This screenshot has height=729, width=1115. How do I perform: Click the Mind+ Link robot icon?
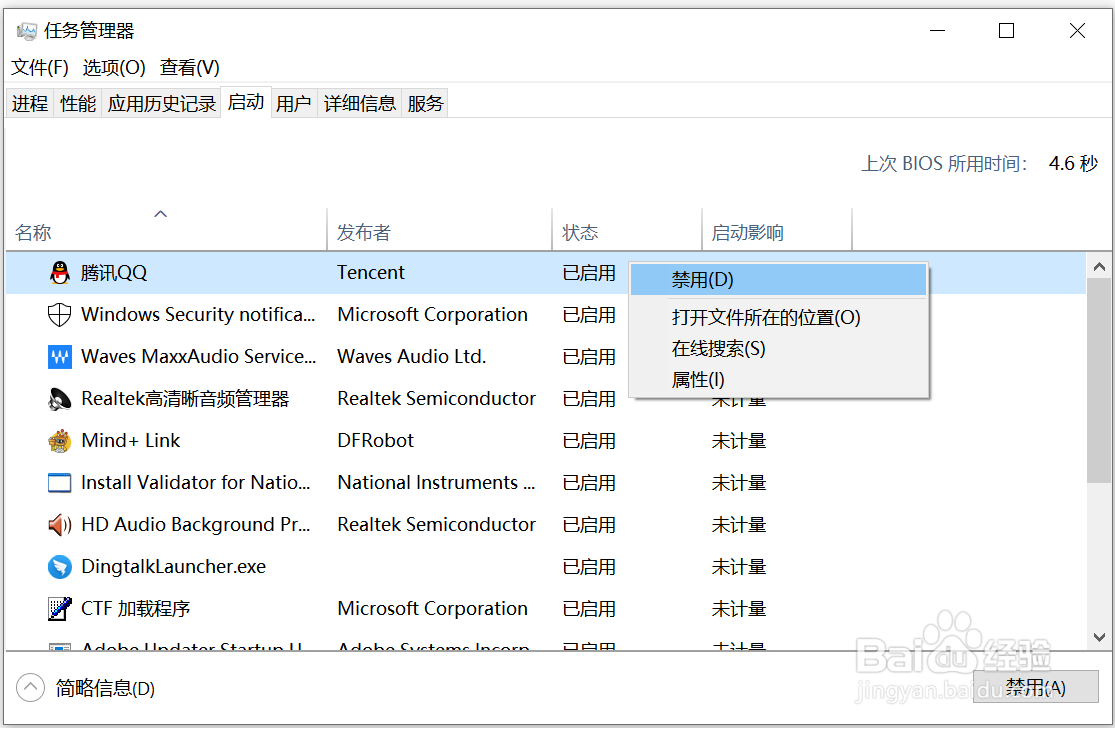60,441
